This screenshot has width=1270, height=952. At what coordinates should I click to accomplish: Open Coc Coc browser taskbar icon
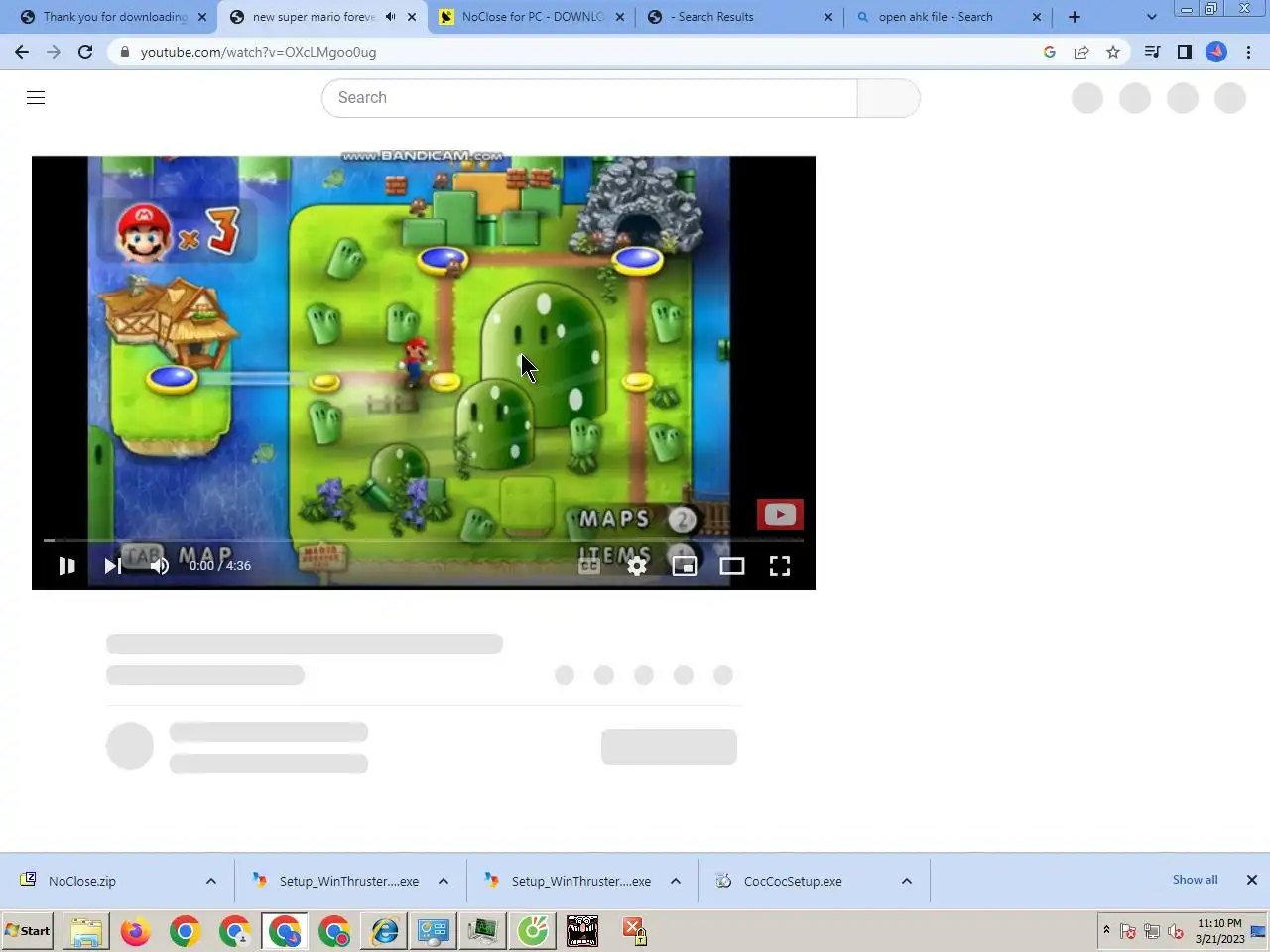533,931
